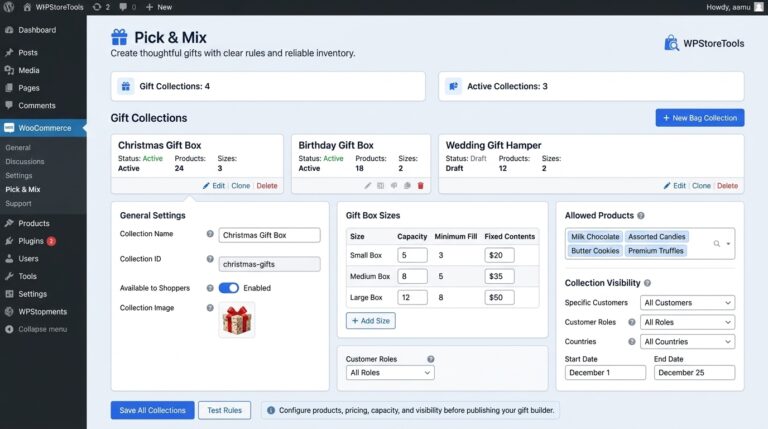This screenshot has height=429, width=768.
Task: Open the WPStoreTools site home icon
Action: pyautogui.click(x=27, y=7)
